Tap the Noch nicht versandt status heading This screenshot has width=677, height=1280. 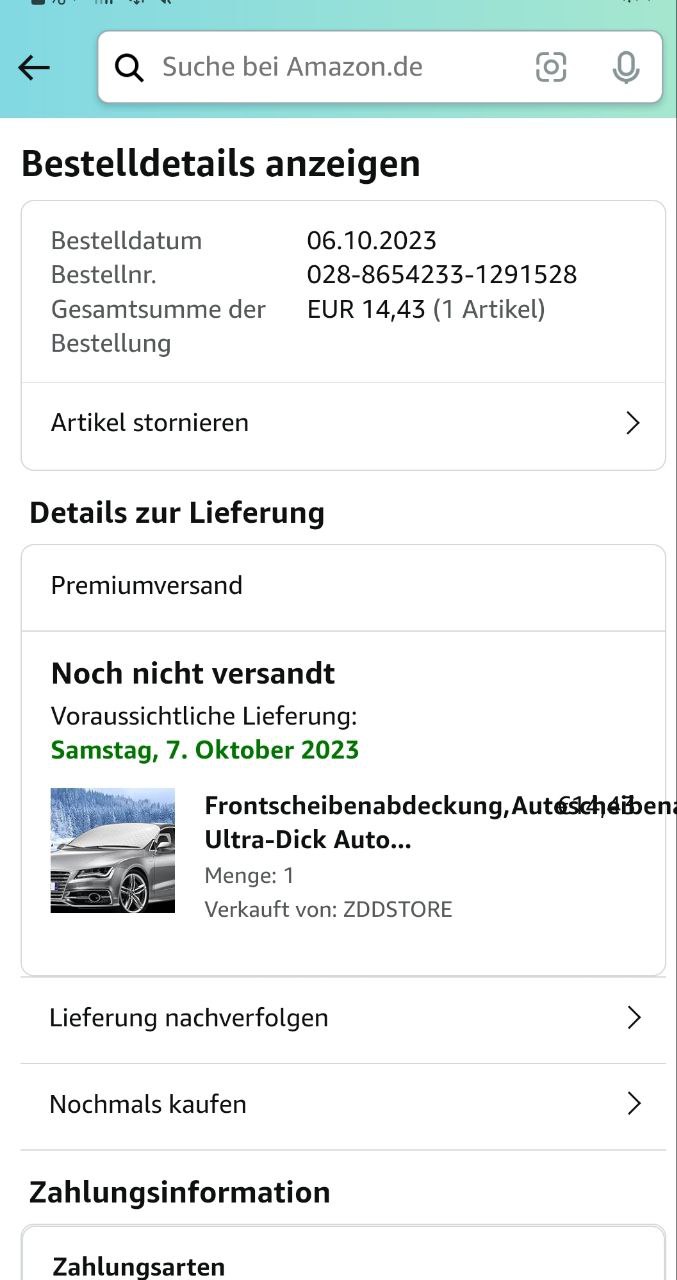tap(193, 673)
